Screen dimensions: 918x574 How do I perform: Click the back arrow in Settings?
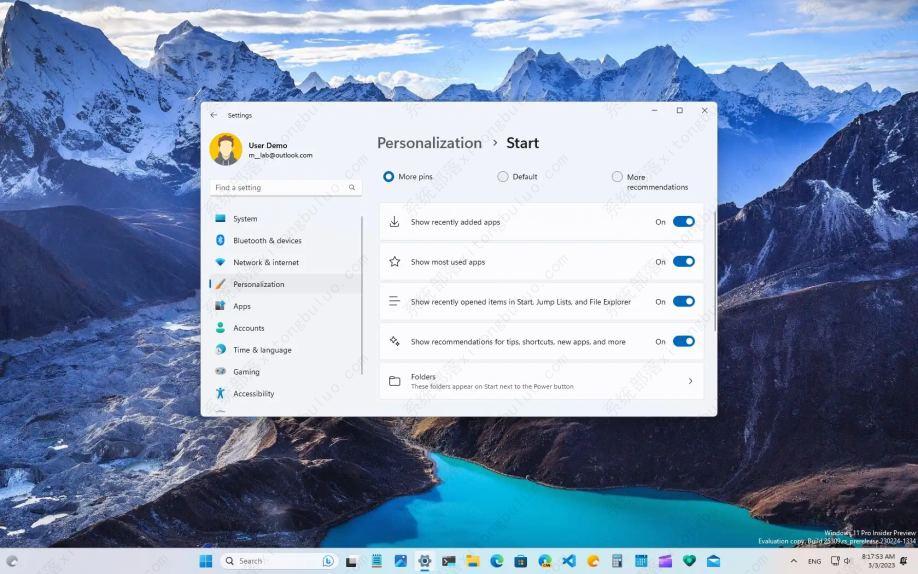[x=213, y=115]
